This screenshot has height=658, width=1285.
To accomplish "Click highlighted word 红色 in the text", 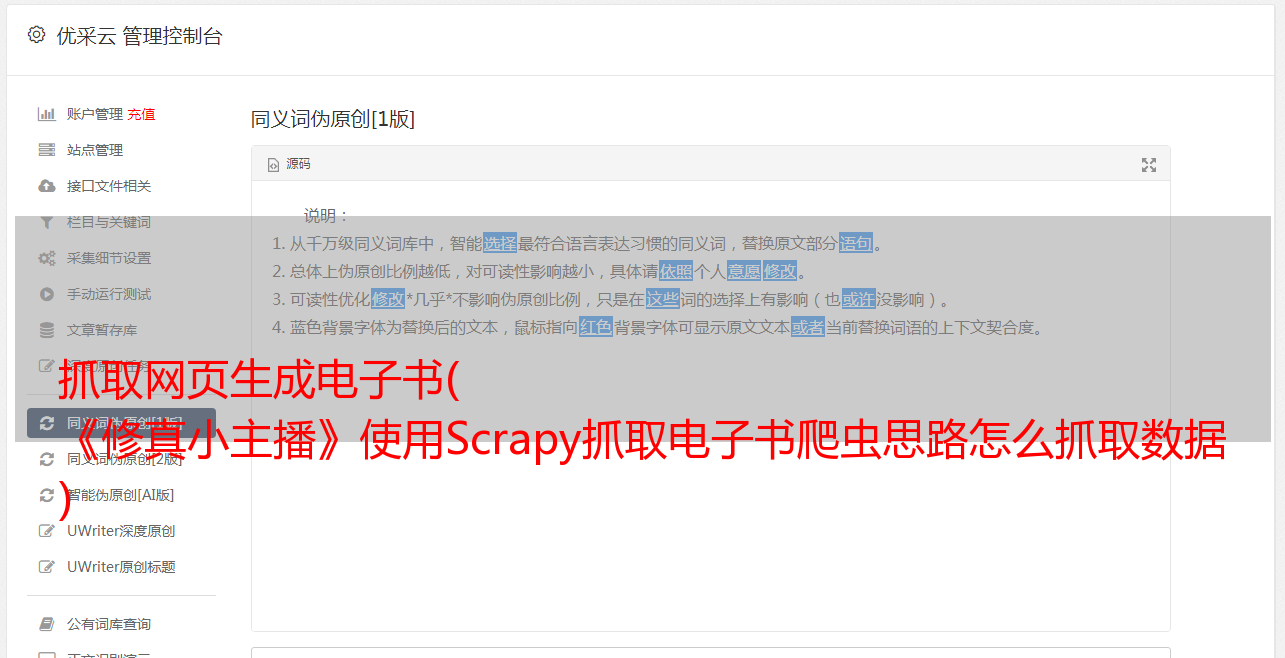I will pyautogui.click(x=596, y=327).
